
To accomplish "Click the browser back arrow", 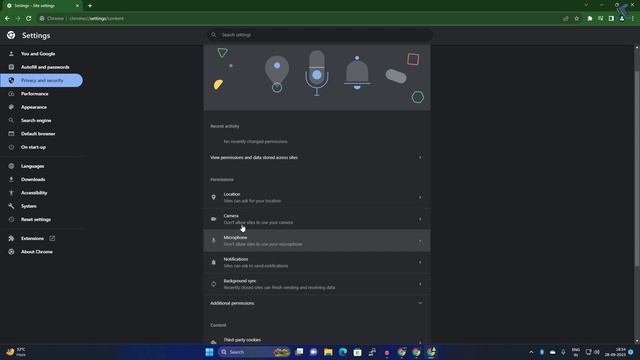I will click(7, 18).
